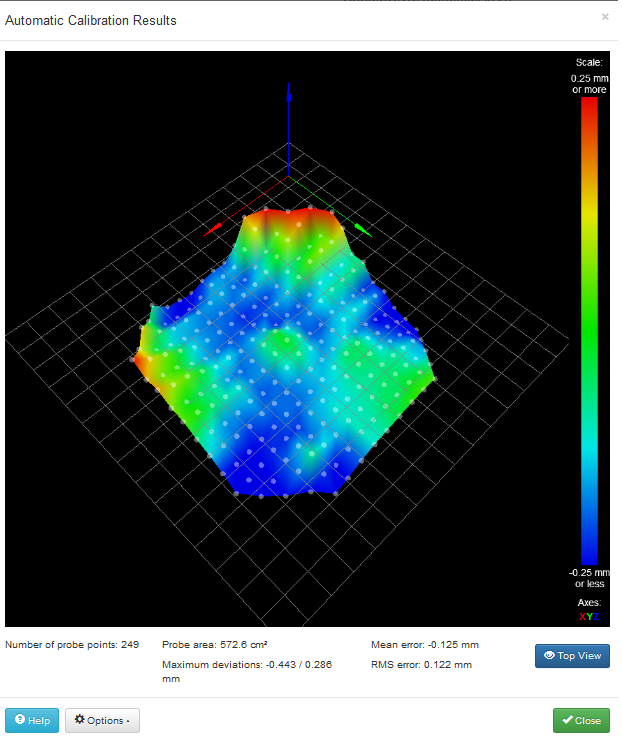622x741 pixels.
Task: Click the Help button with question icon
Action: click(32, 720)
